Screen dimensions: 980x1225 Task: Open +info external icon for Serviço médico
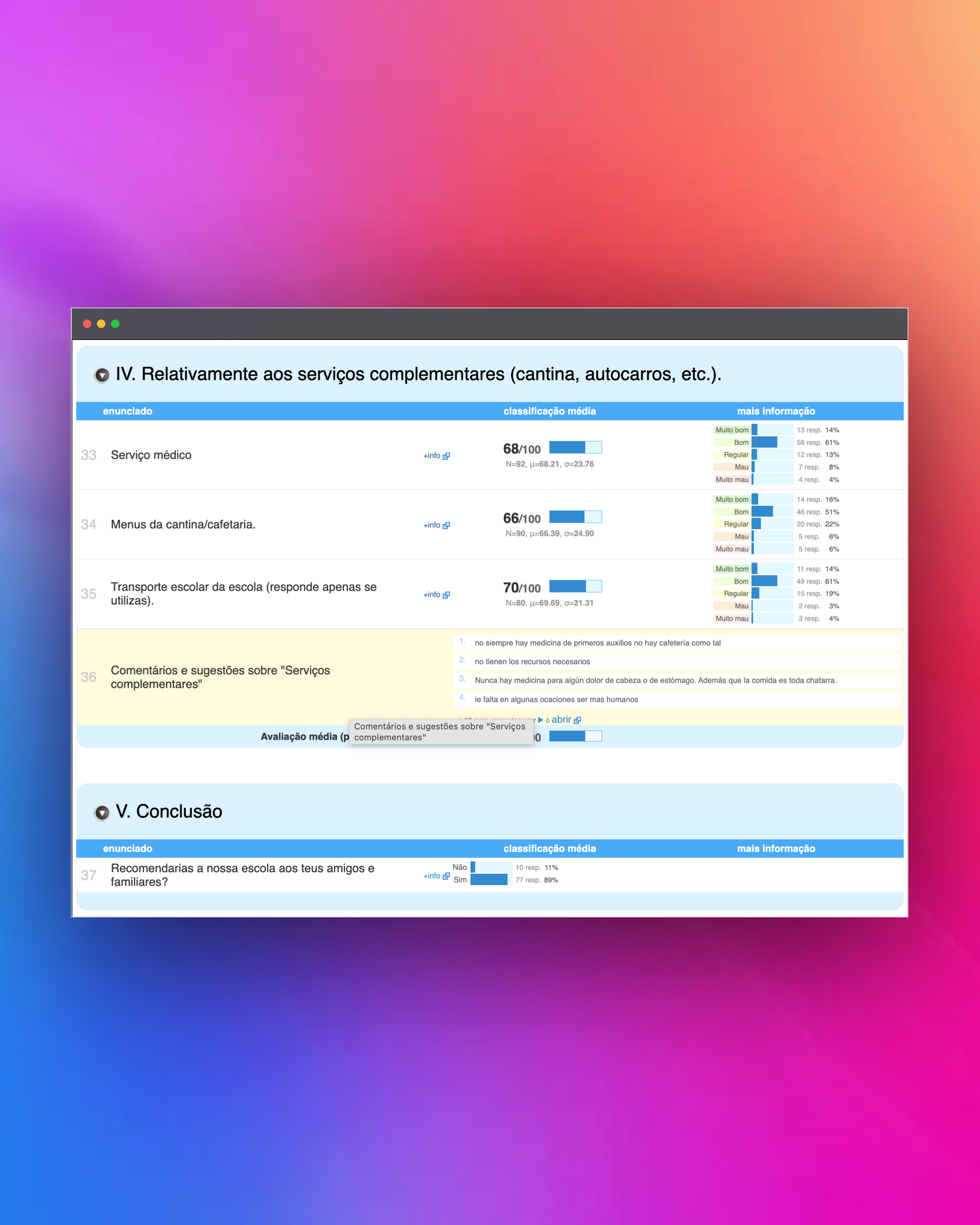coord(446,456)
